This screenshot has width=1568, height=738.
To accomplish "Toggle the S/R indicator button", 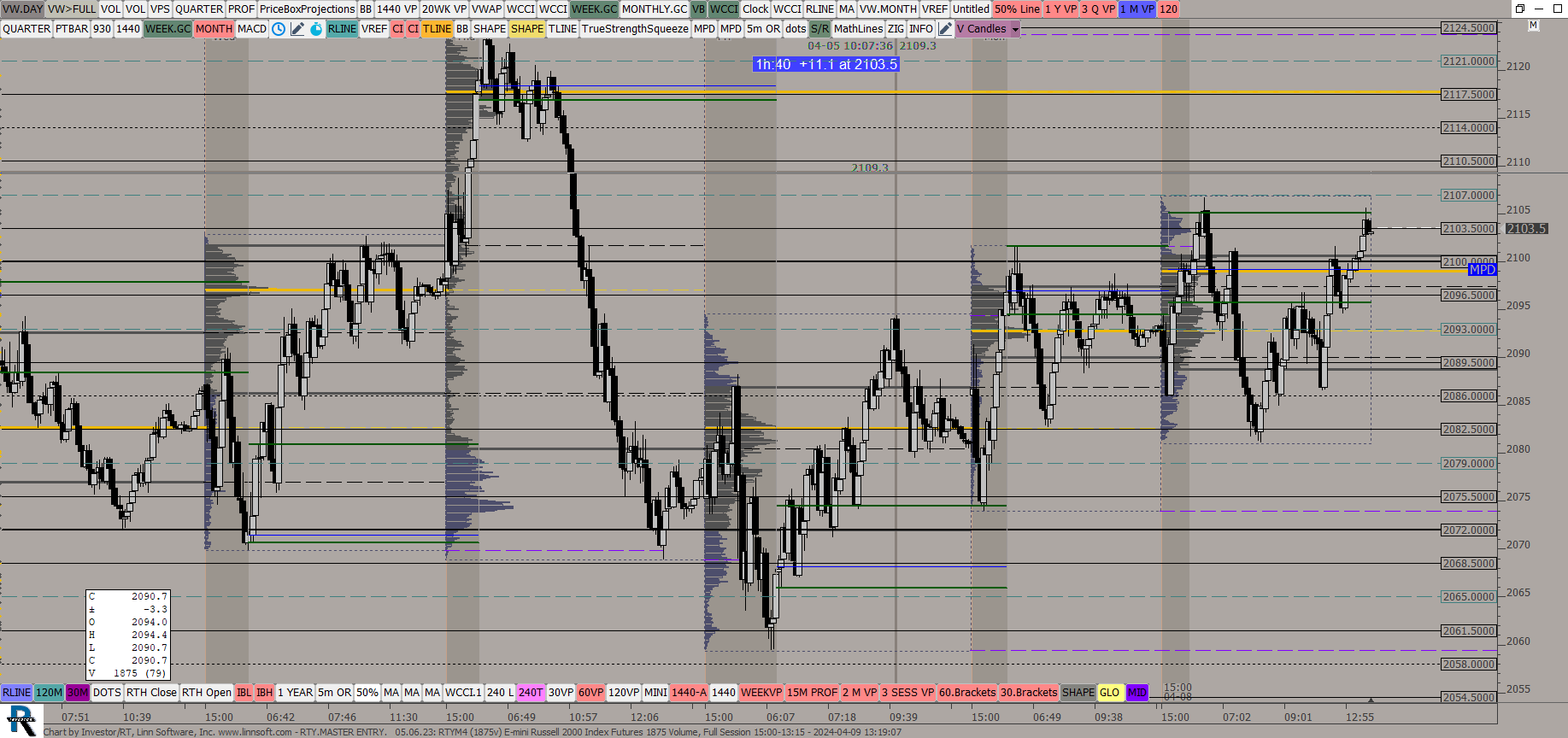I will click(819, 29).
